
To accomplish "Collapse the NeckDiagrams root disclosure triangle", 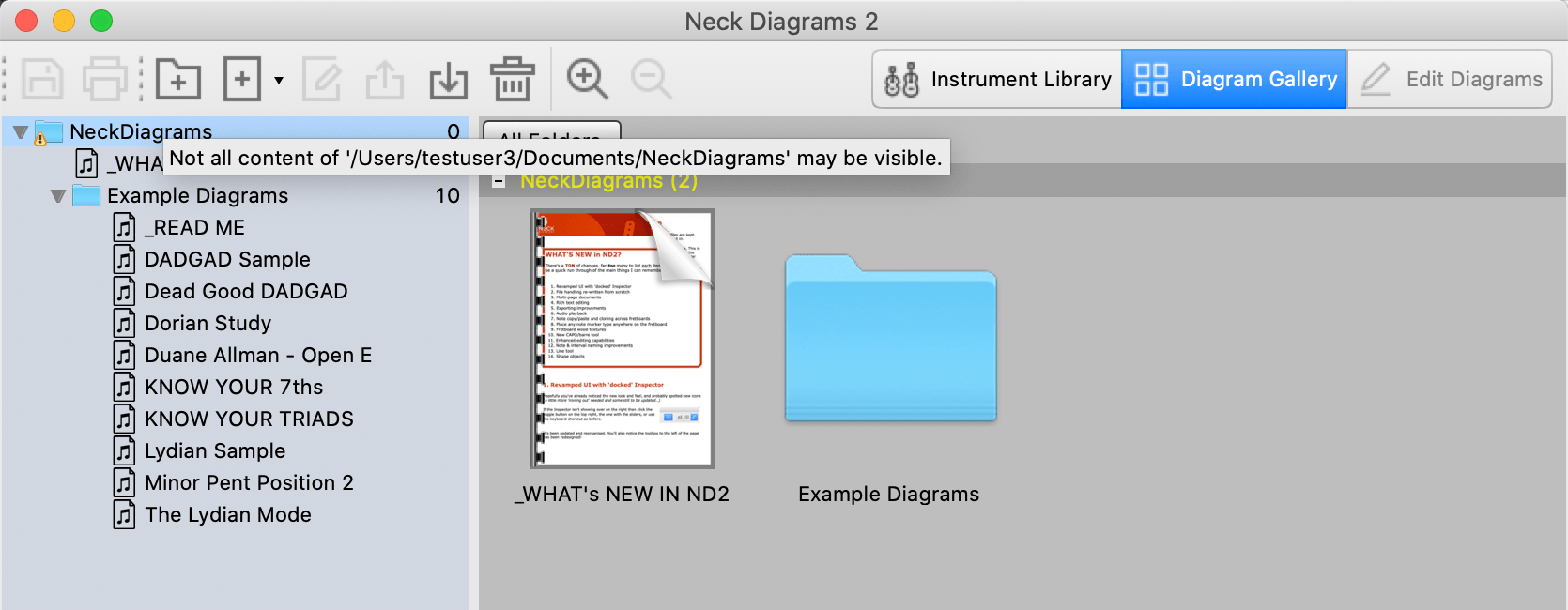I will pos(20,132).
